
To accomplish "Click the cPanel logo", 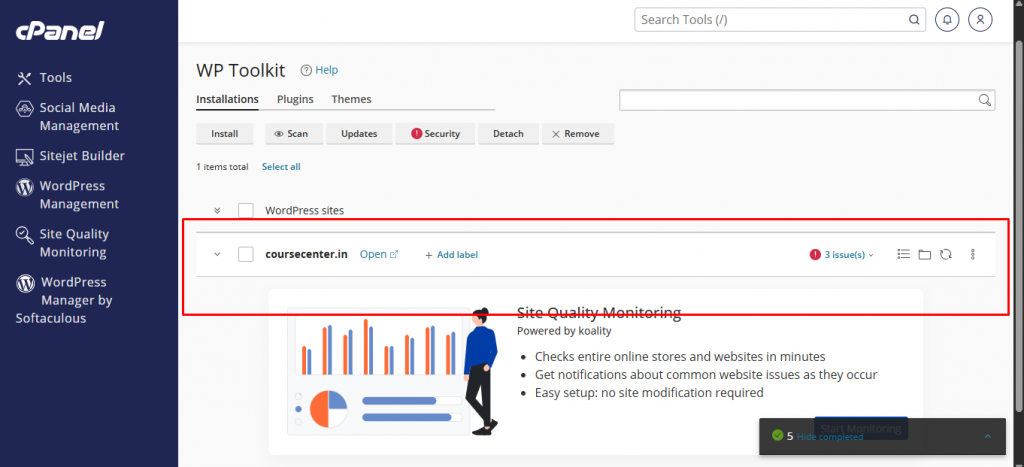I will tap(60, 30).
